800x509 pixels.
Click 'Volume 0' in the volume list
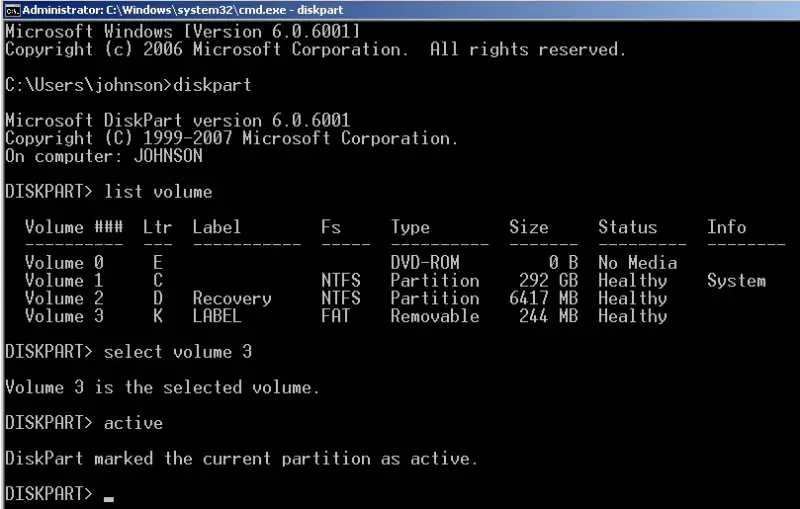(64, 263)
